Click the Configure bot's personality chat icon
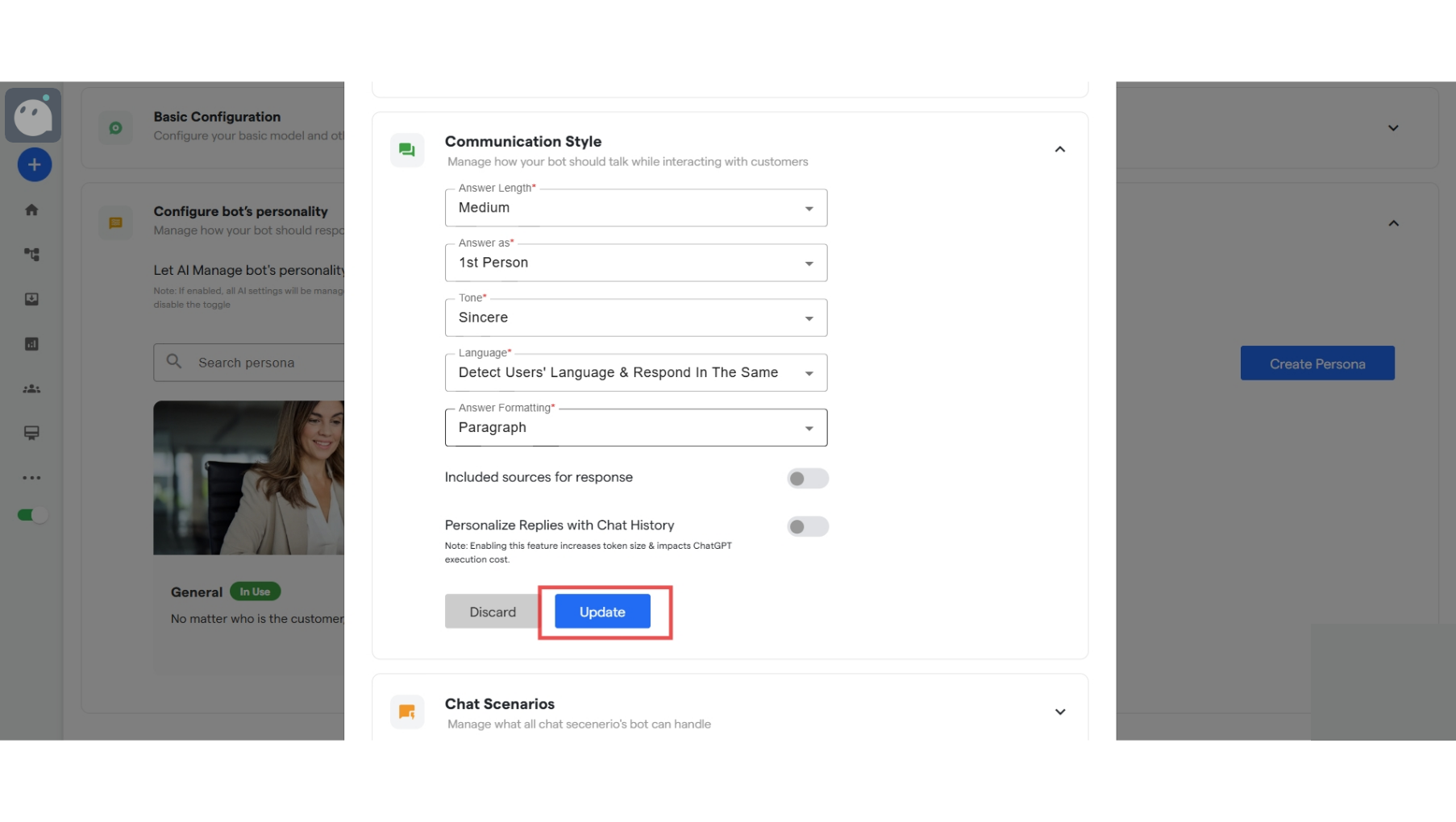This screenshot has width=1456, height=822. click(115, 222)
